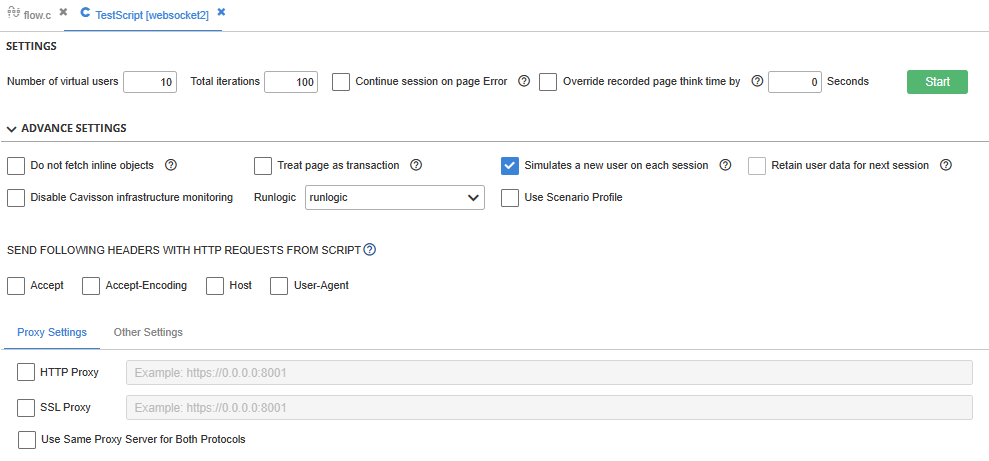Open help for Send Following Headers section
This screenshot has width=989, height=461.
click(x=370, y=250)
